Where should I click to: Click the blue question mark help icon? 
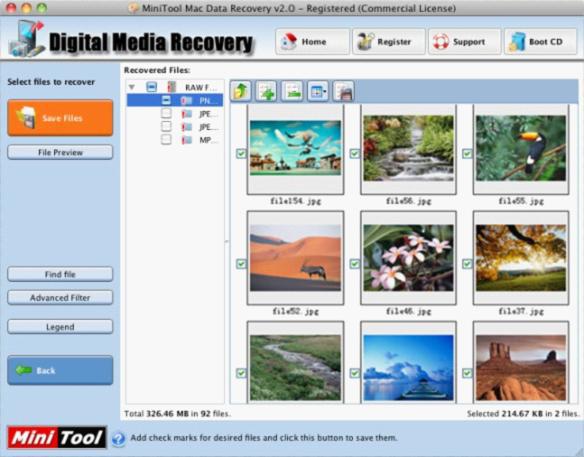click(118, 438)
